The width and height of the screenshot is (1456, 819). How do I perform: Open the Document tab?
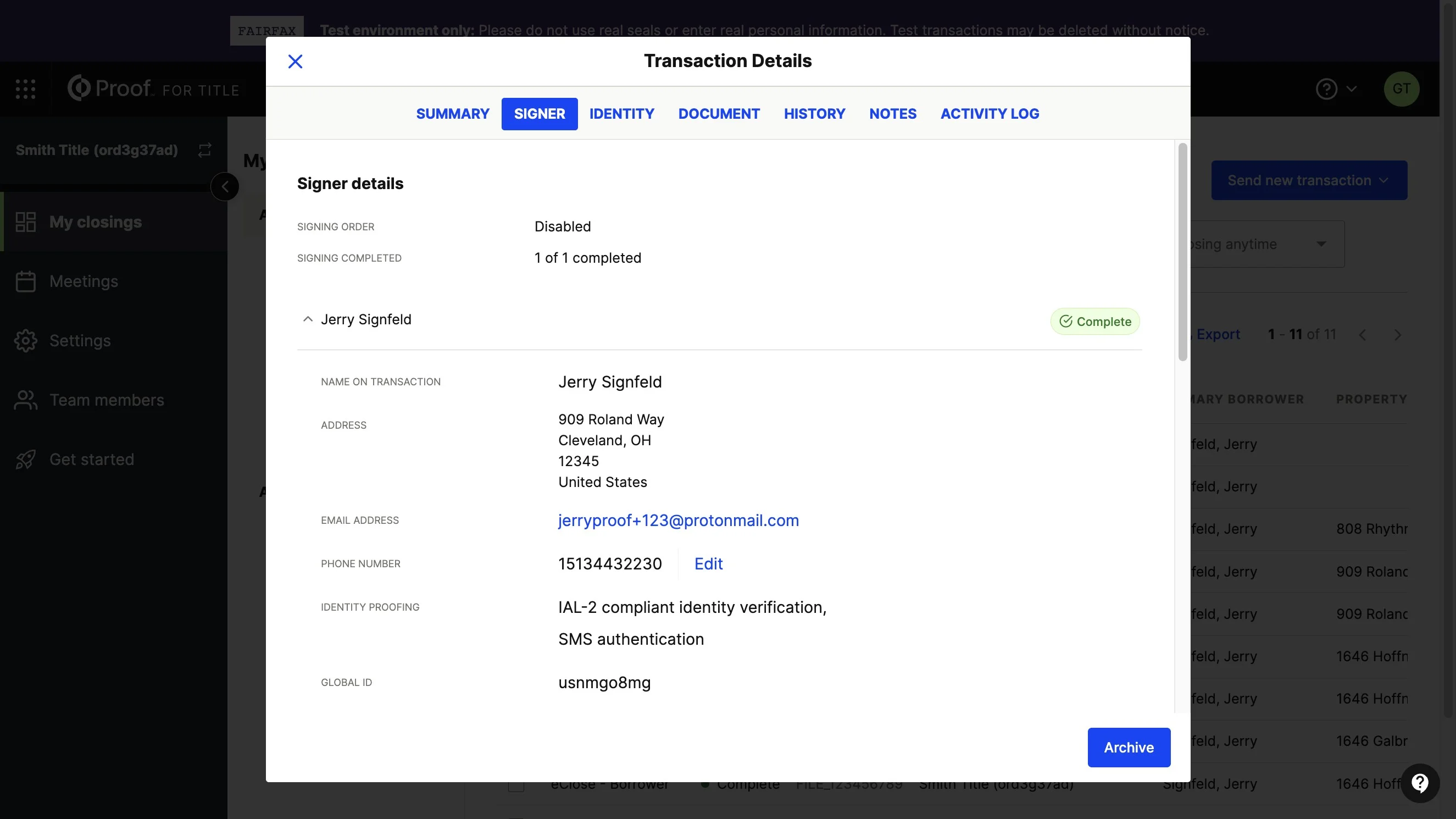coord(719,114)
